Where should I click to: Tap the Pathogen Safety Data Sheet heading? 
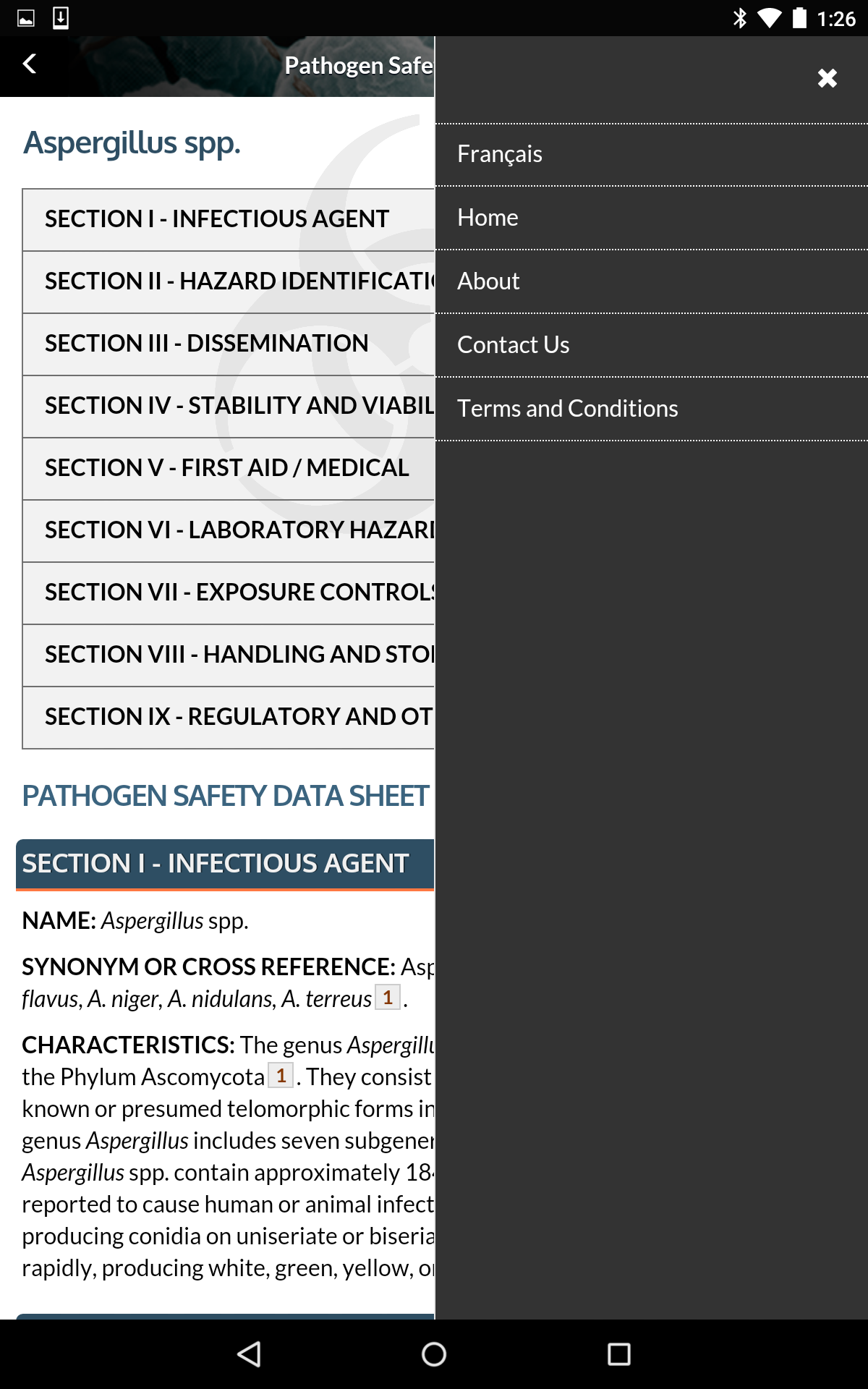tap(226, 796)
